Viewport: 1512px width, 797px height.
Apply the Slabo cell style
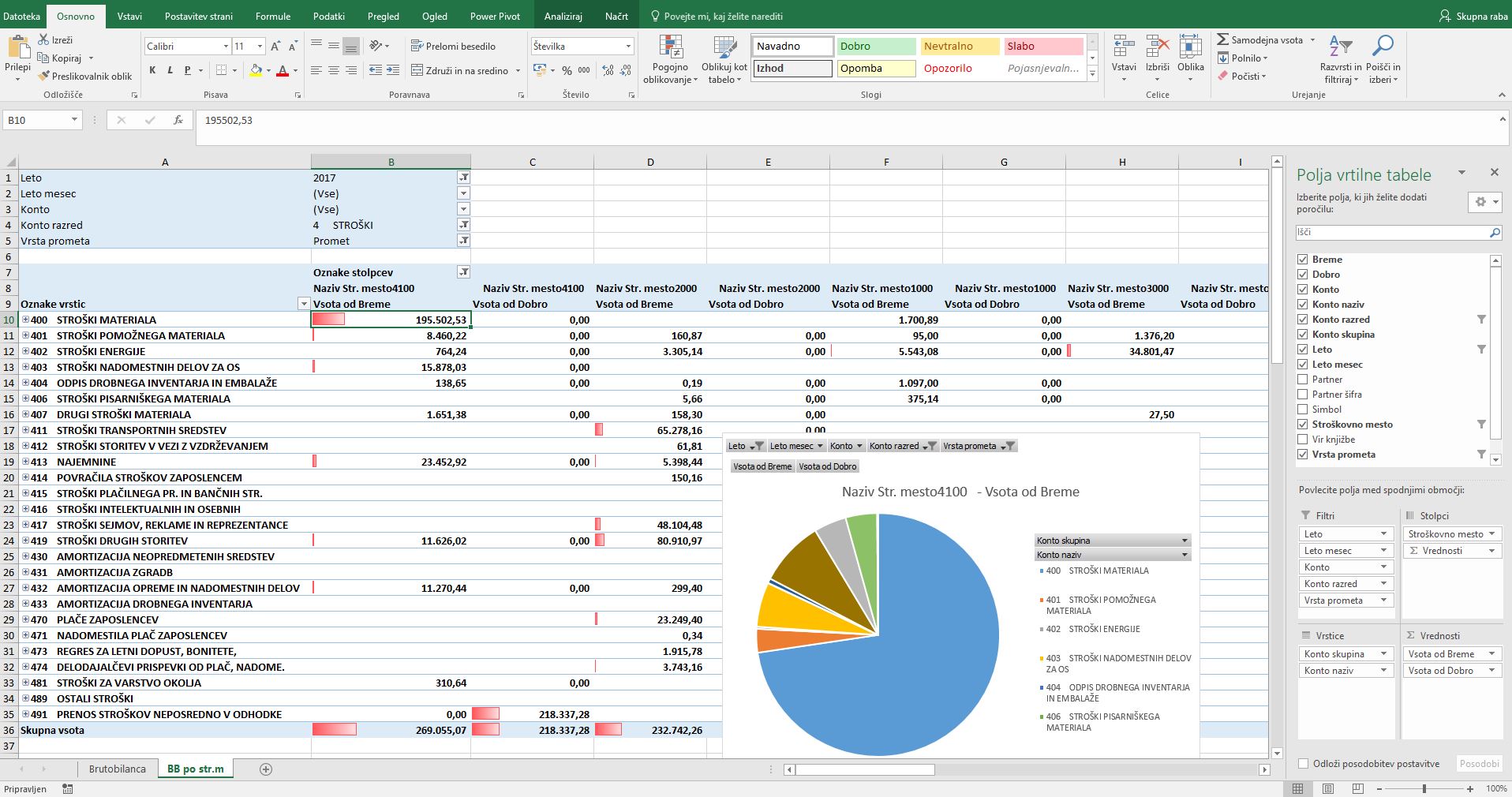pyautogui.click(x=1043, y=47)
